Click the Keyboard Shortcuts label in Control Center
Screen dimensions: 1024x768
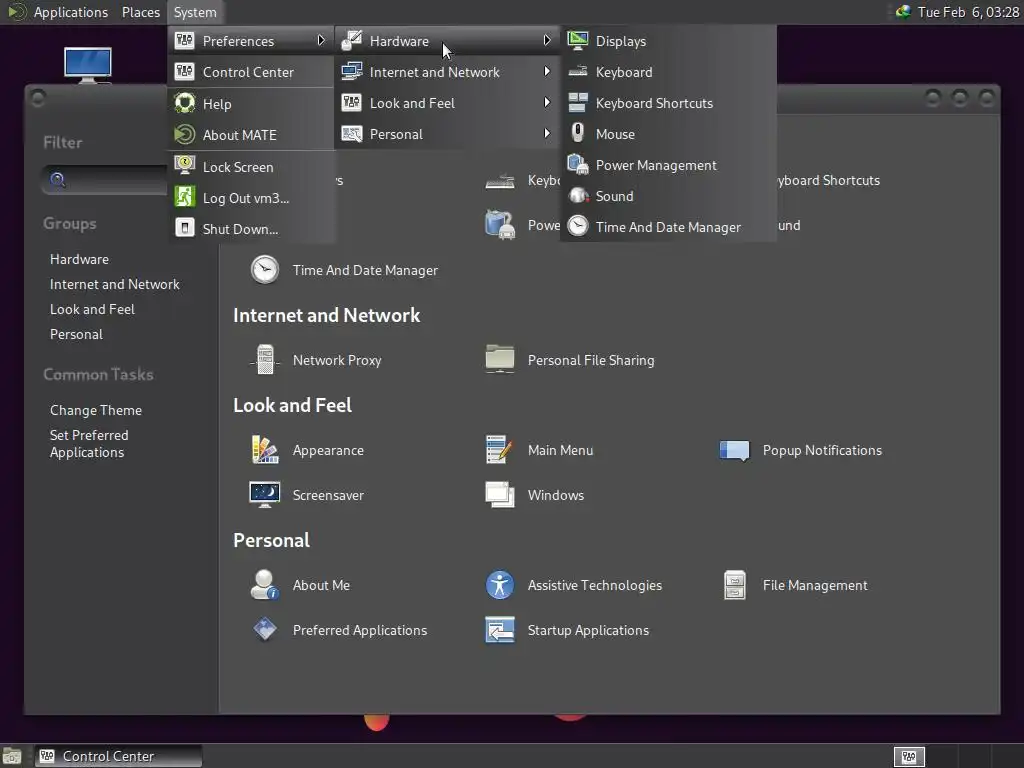coord(828,180)
